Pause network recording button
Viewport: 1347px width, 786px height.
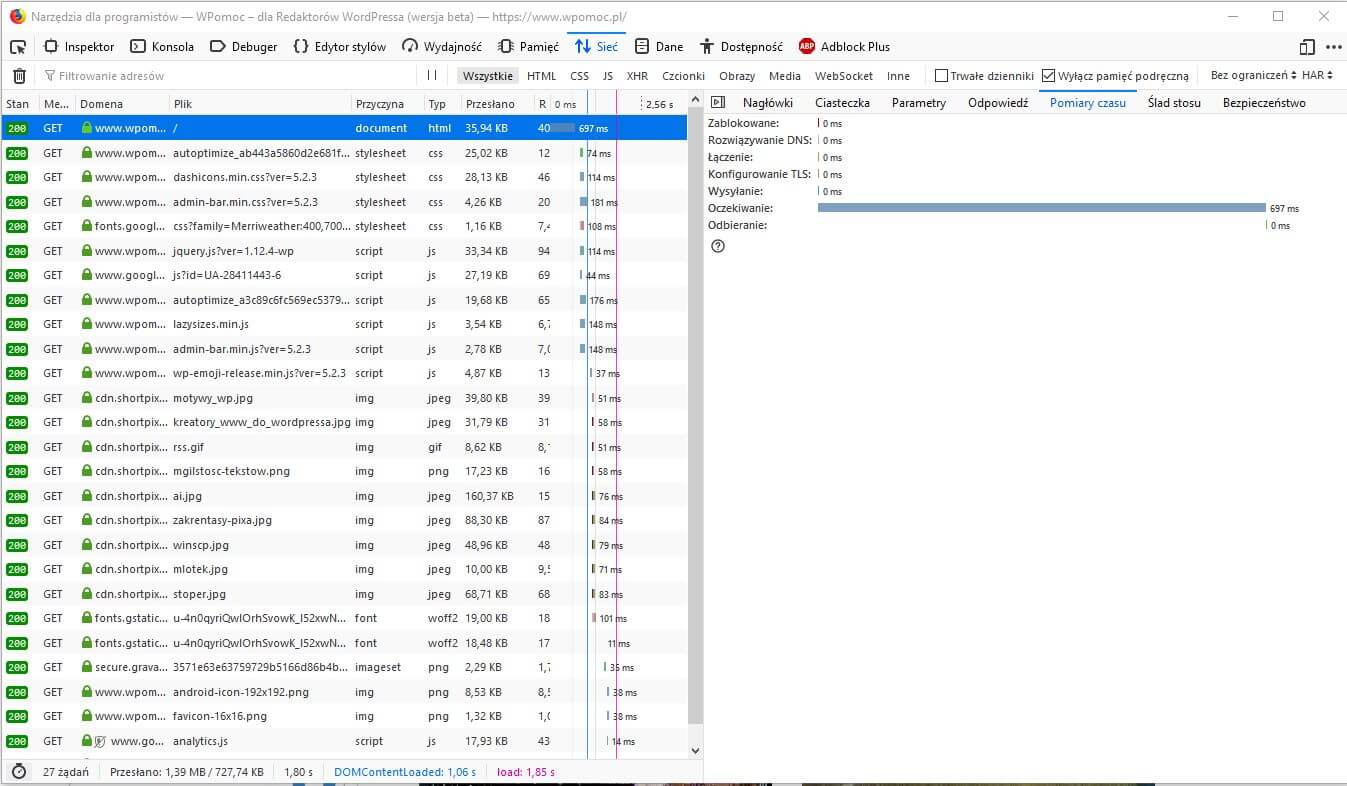[x=432, y=75]
